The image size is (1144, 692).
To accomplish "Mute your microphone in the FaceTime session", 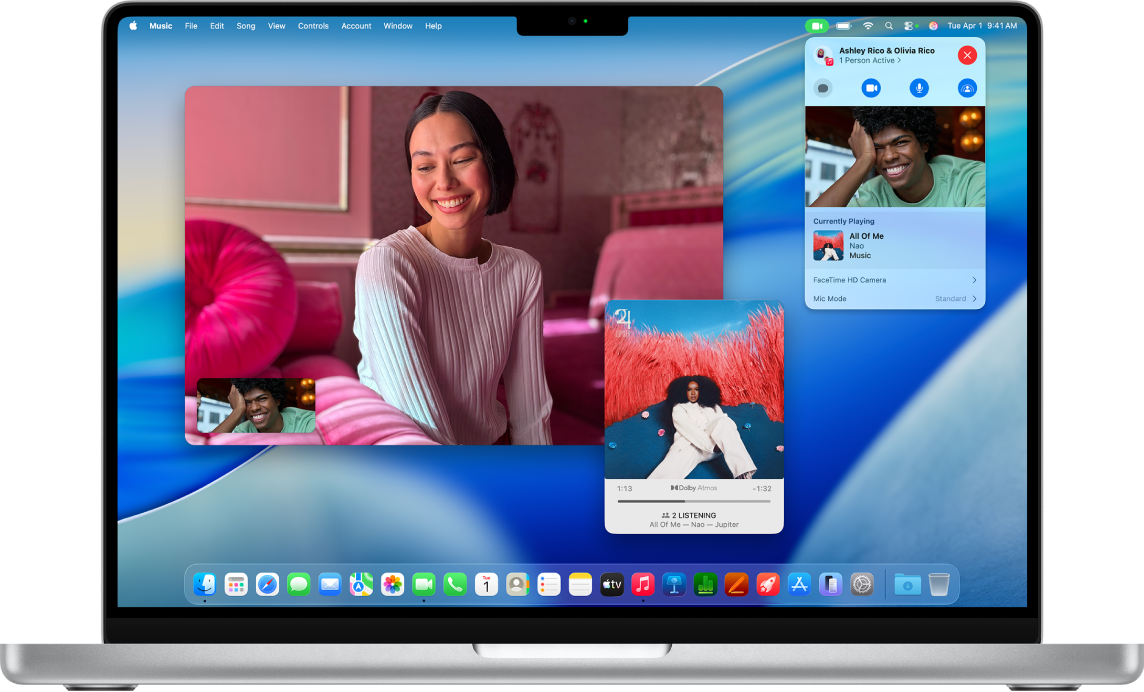I will coord(919,88).
